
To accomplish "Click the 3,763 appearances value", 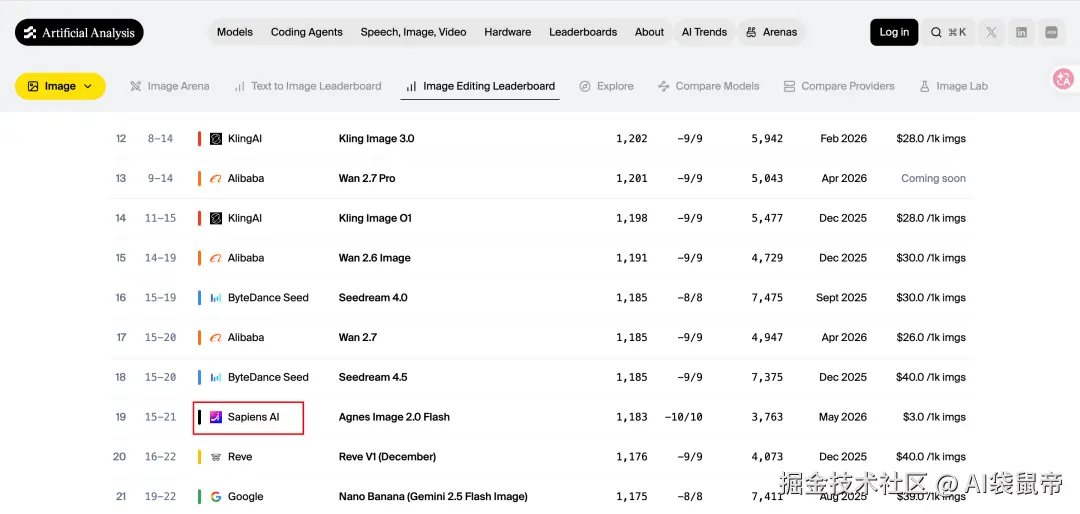I will tap(767, 417).
